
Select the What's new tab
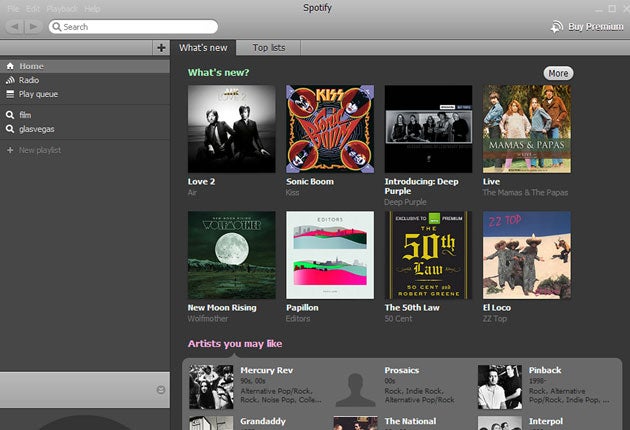click(203, 47)
